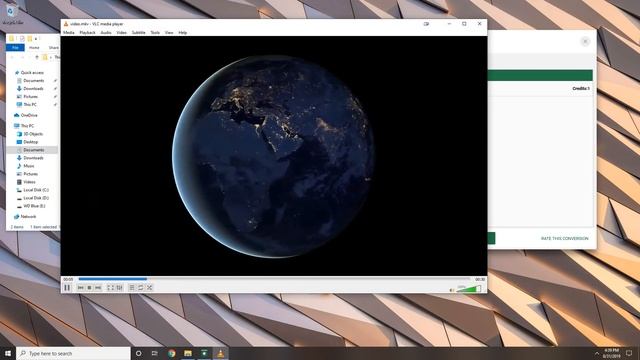The width and height of the screenshot is (640, 360).
Task: Open the taskbar clock and calendar
Action: (x=611, y=353)
